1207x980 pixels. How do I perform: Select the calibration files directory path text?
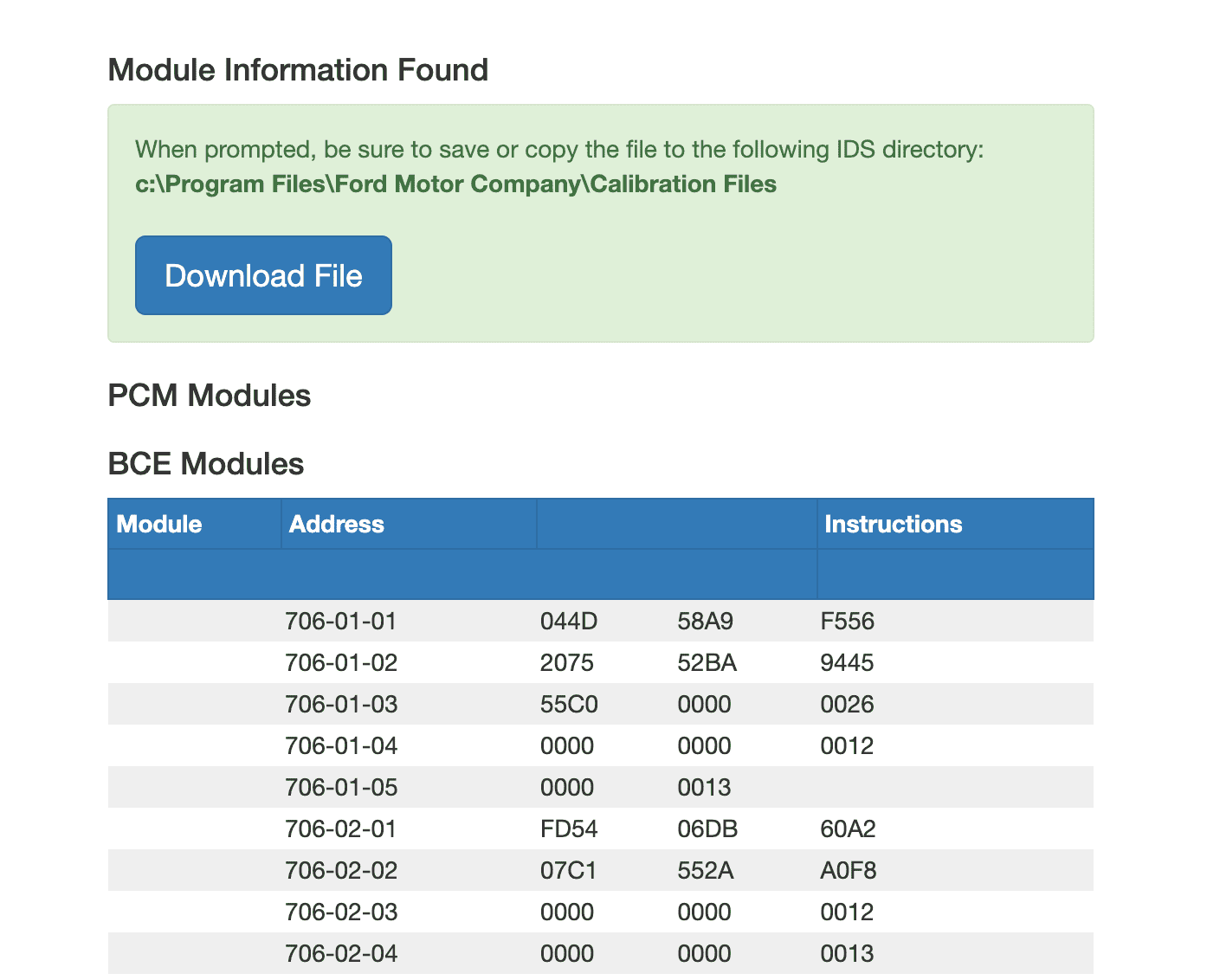(x=455, y=184)
